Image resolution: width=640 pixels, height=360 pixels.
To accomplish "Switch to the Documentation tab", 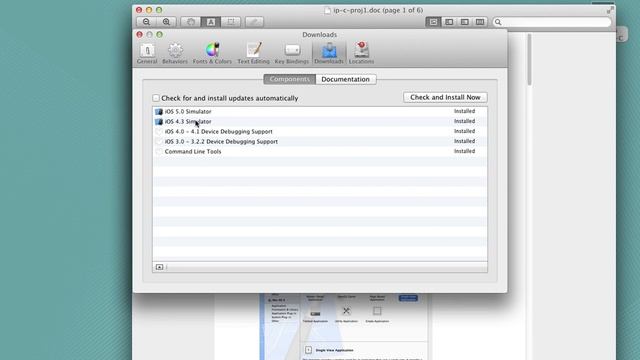I will point(345,79).
